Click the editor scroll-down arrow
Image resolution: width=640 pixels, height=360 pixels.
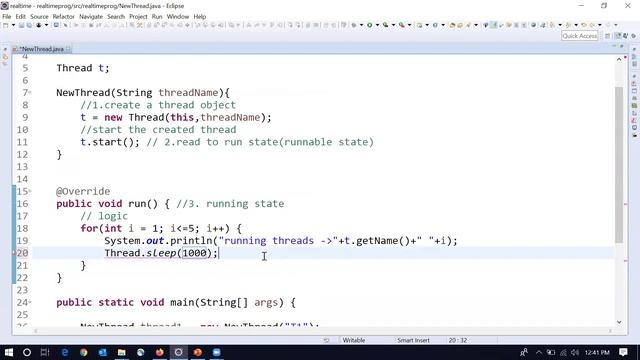pos(619,322)
